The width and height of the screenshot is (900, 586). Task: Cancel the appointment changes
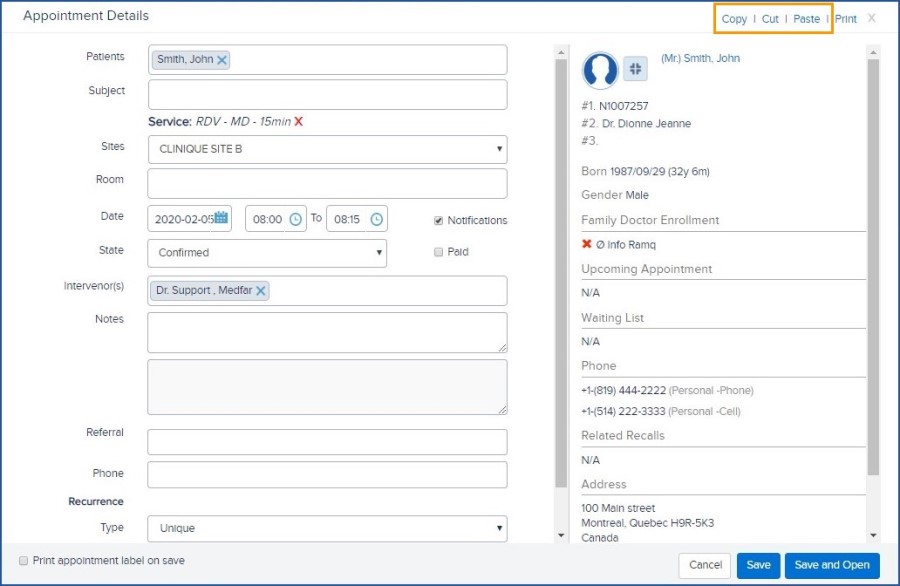tap(704, 564)
